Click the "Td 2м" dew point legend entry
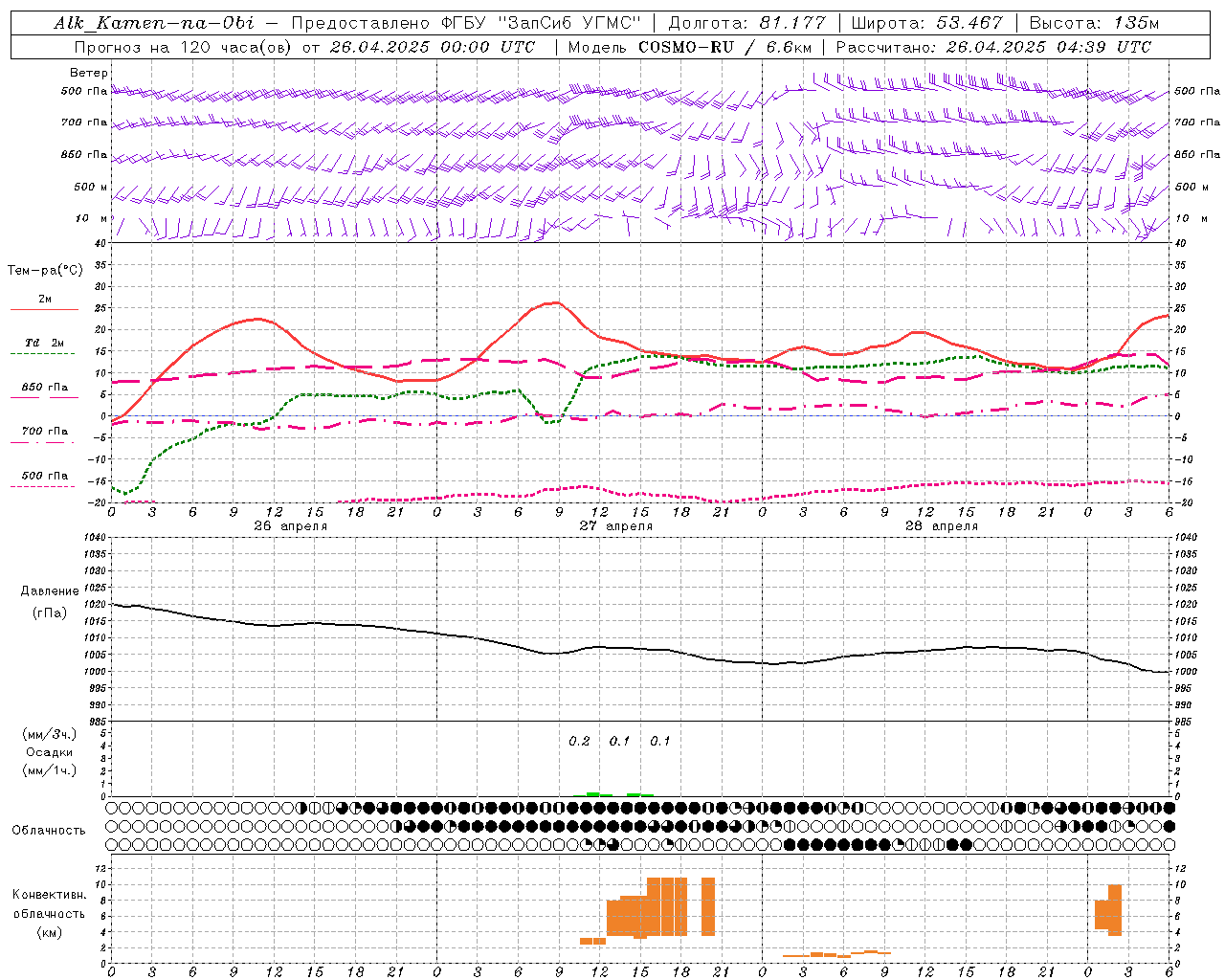Image resolution: width=1225 pixels, height=980 pixels. (45, 343)
